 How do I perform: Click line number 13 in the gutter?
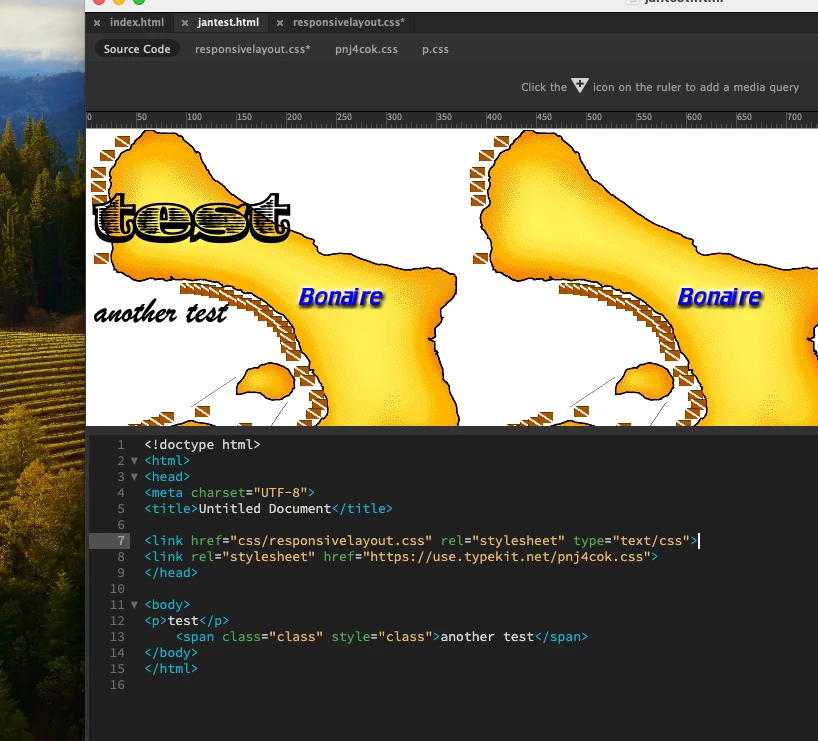pyautogui.click(x=117, y=637)
